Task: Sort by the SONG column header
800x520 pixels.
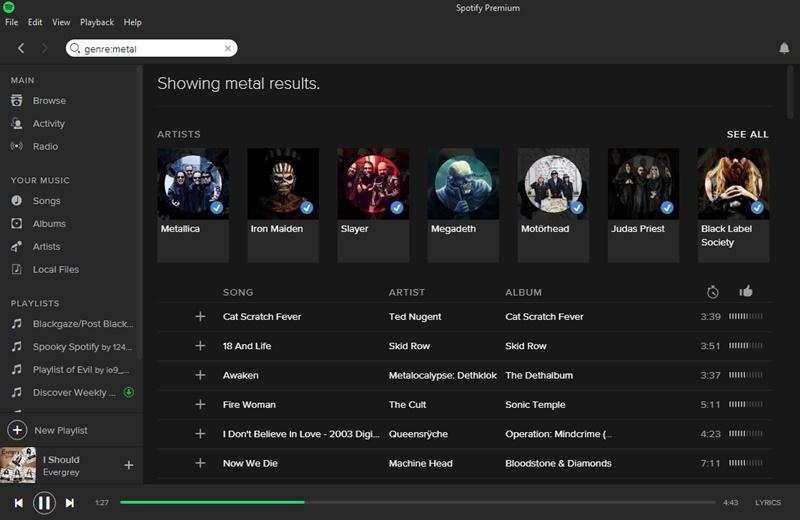Action: pos(238,292)
